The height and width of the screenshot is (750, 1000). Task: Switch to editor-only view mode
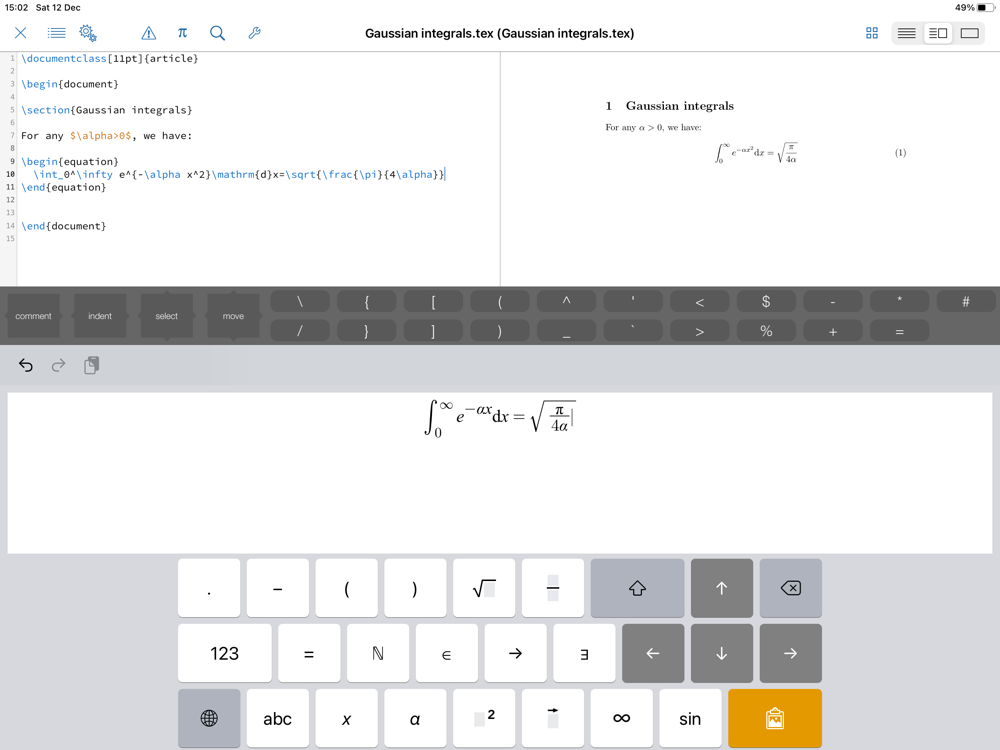(906, 33)
